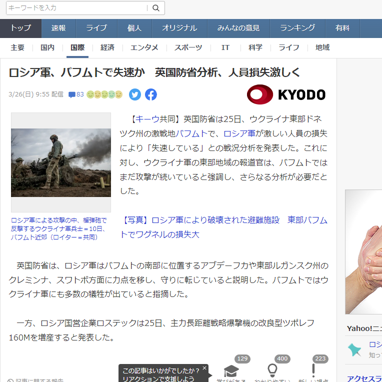Open the 速報 tab
The image size is (382, 382).
point(59,28)
